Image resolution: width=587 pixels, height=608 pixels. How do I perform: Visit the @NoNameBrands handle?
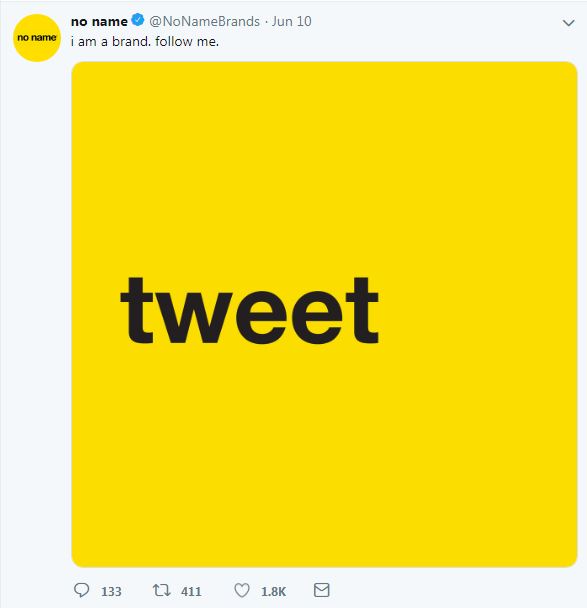204,21
